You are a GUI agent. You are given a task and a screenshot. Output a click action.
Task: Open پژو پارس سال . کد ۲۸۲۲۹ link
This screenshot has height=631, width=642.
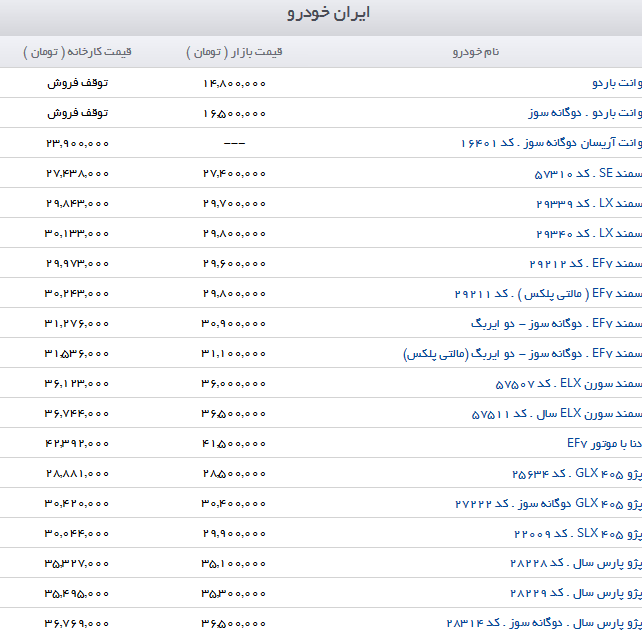(x=576, y=593)
